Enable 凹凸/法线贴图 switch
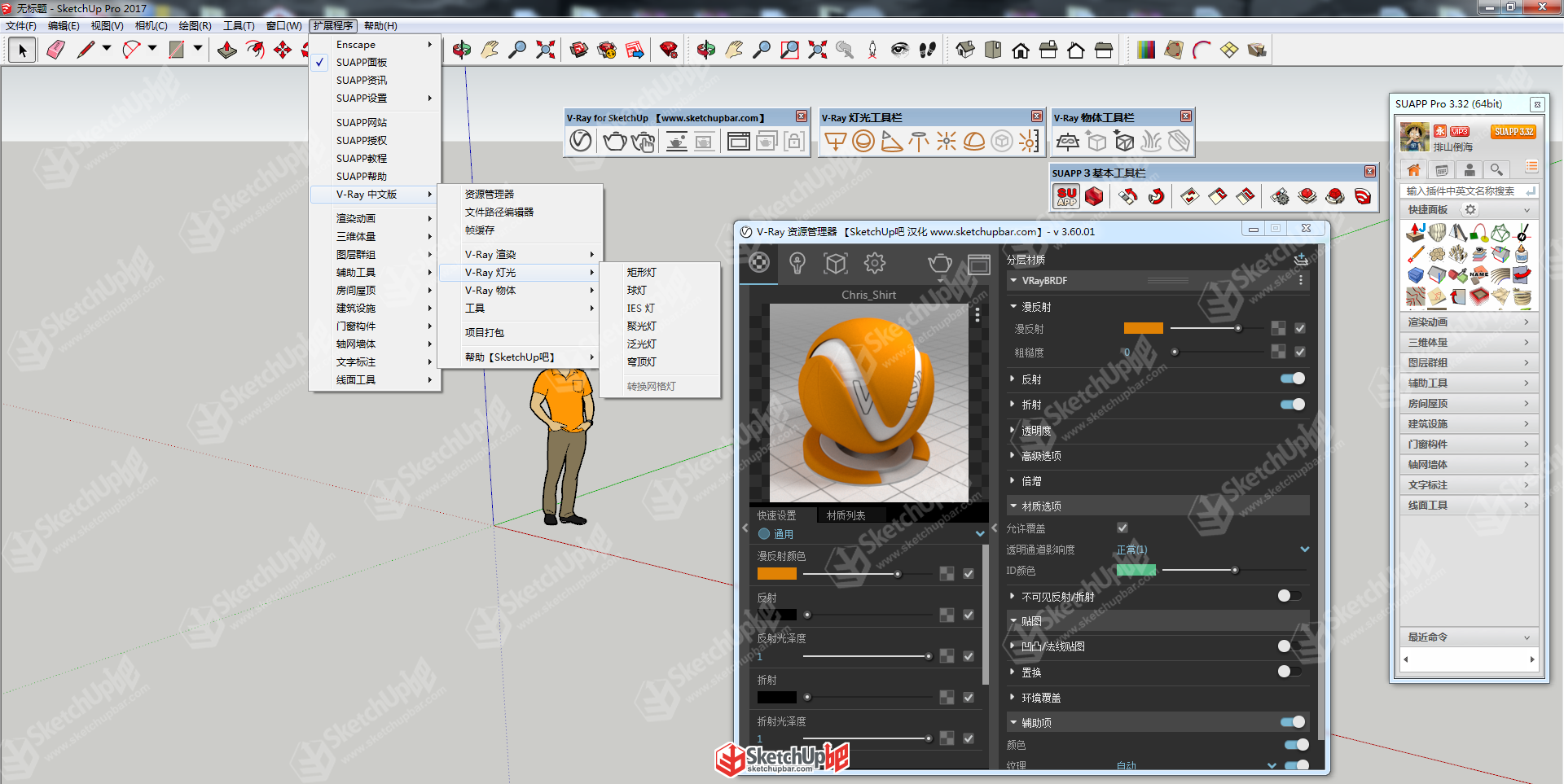The image size is (1564, 784). tap(1289, 646)
